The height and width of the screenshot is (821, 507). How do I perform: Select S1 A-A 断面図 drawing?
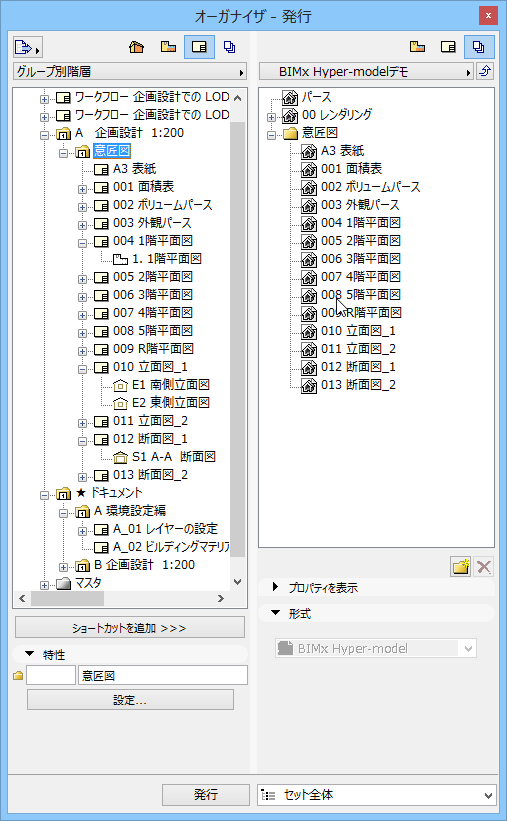point(174,457)
